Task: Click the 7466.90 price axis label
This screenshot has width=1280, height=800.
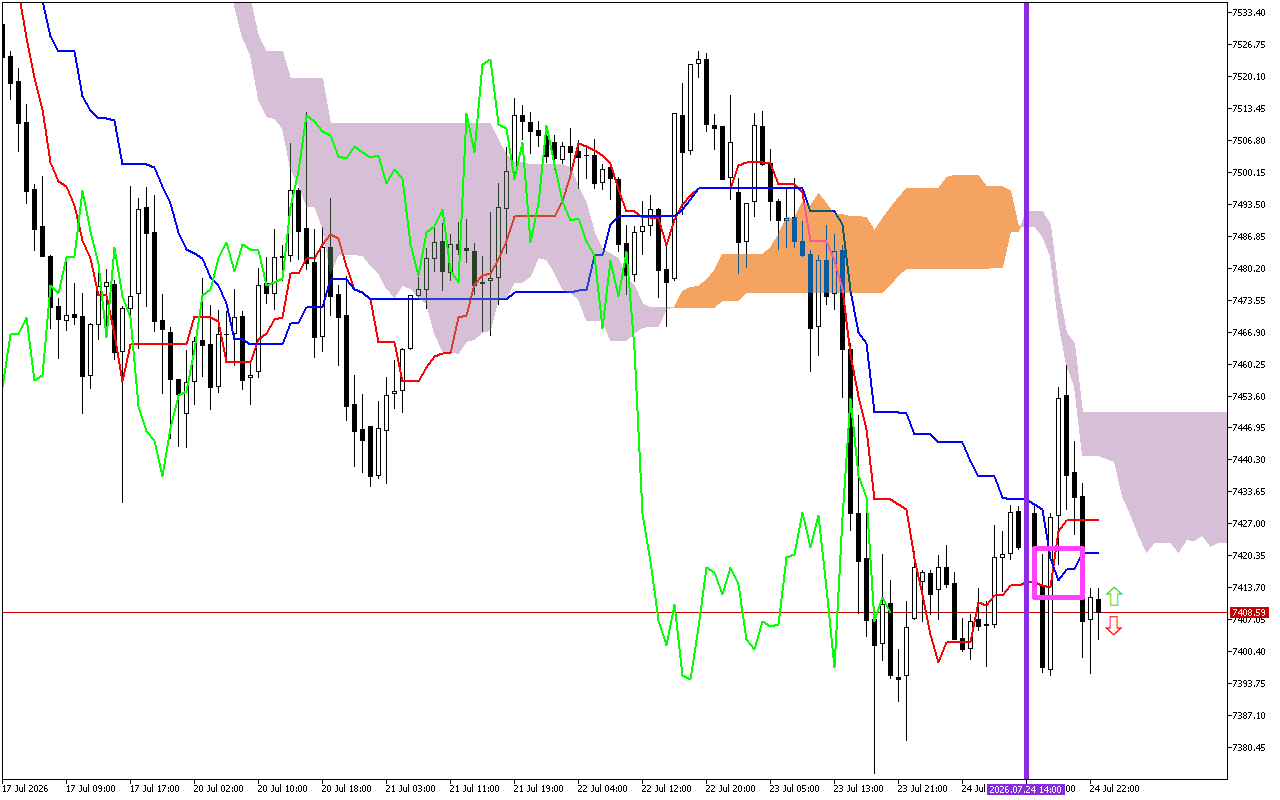Action: [x=1250, y=333]
